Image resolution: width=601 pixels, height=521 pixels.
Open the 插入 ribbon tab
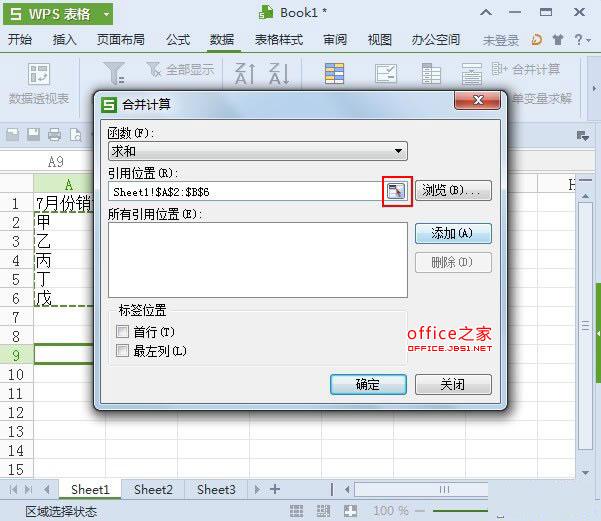click(x=64, y=39)
